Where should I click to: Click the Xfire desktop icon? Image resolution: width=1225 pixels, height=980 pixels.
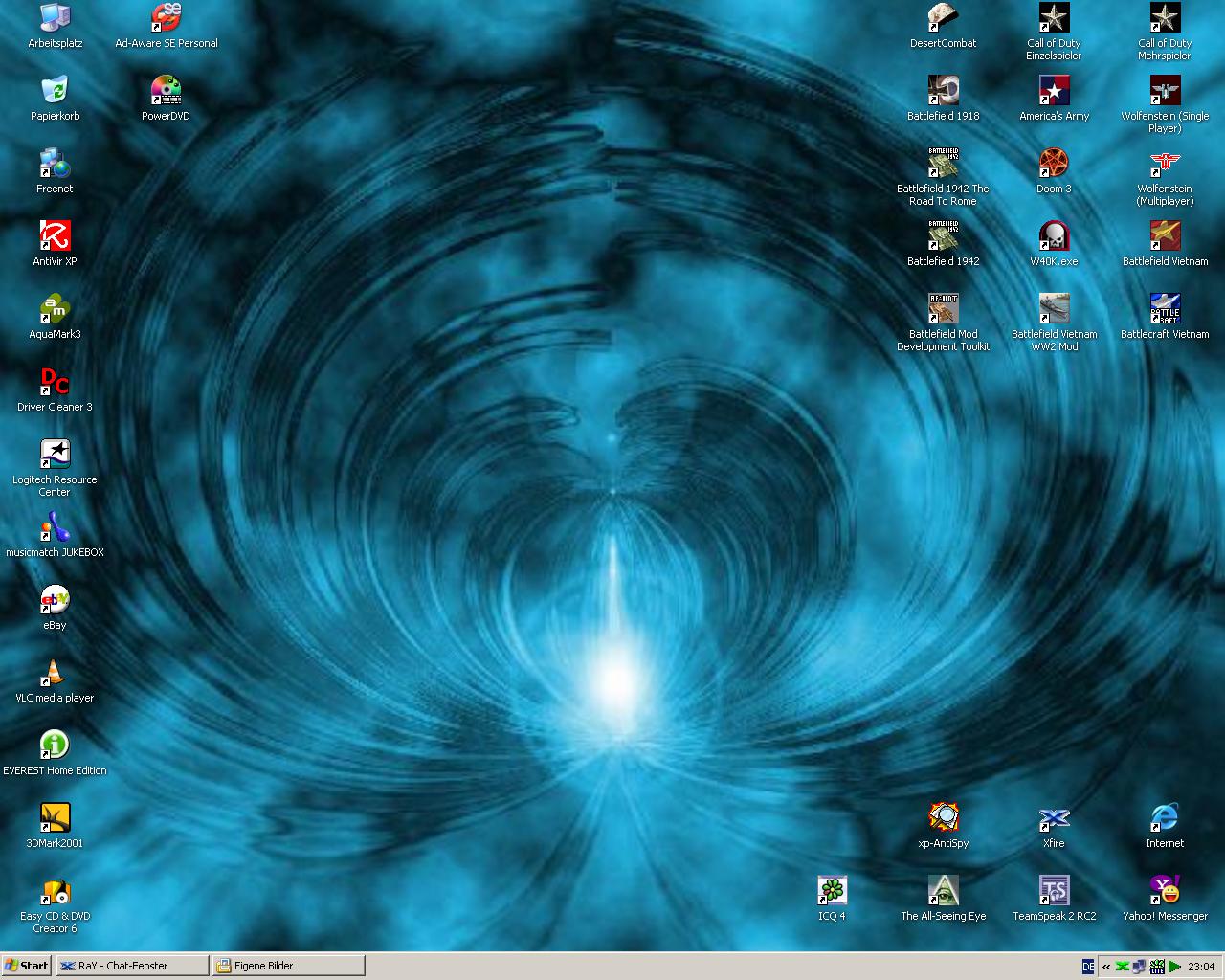[1054, 819]
